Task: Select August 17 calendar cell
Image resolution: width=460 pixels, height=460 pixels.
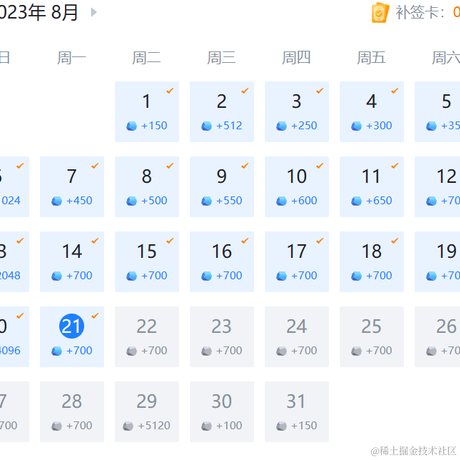Action: [297, 262]
